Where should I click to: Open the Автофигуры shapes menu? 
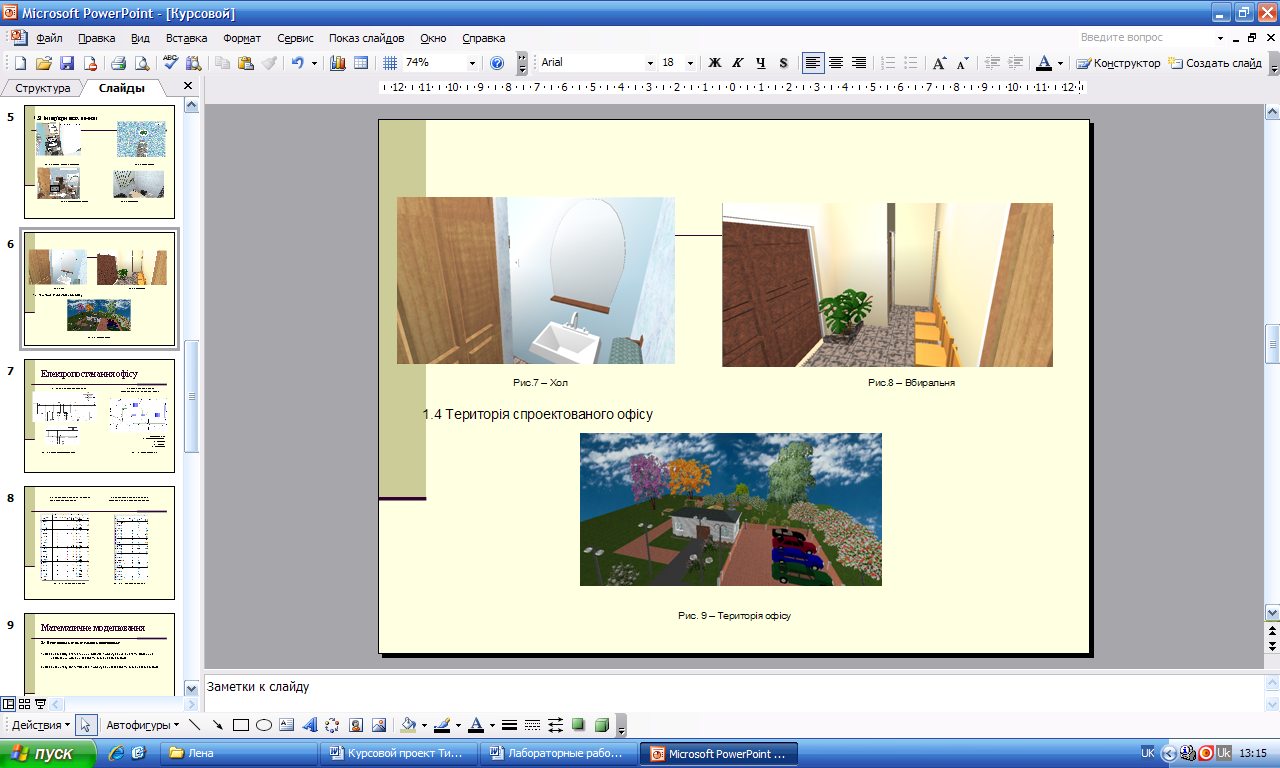[x=143, y=725]
